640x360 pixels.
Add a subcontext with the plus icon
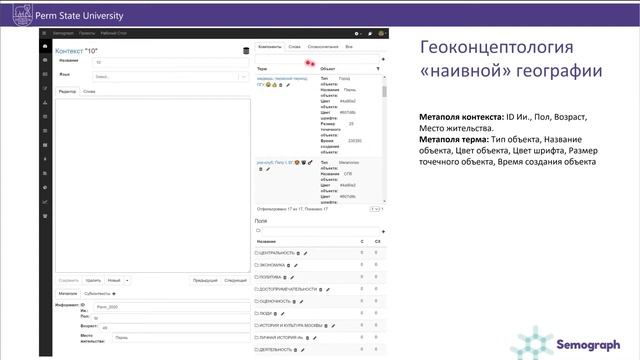[114, 293]
